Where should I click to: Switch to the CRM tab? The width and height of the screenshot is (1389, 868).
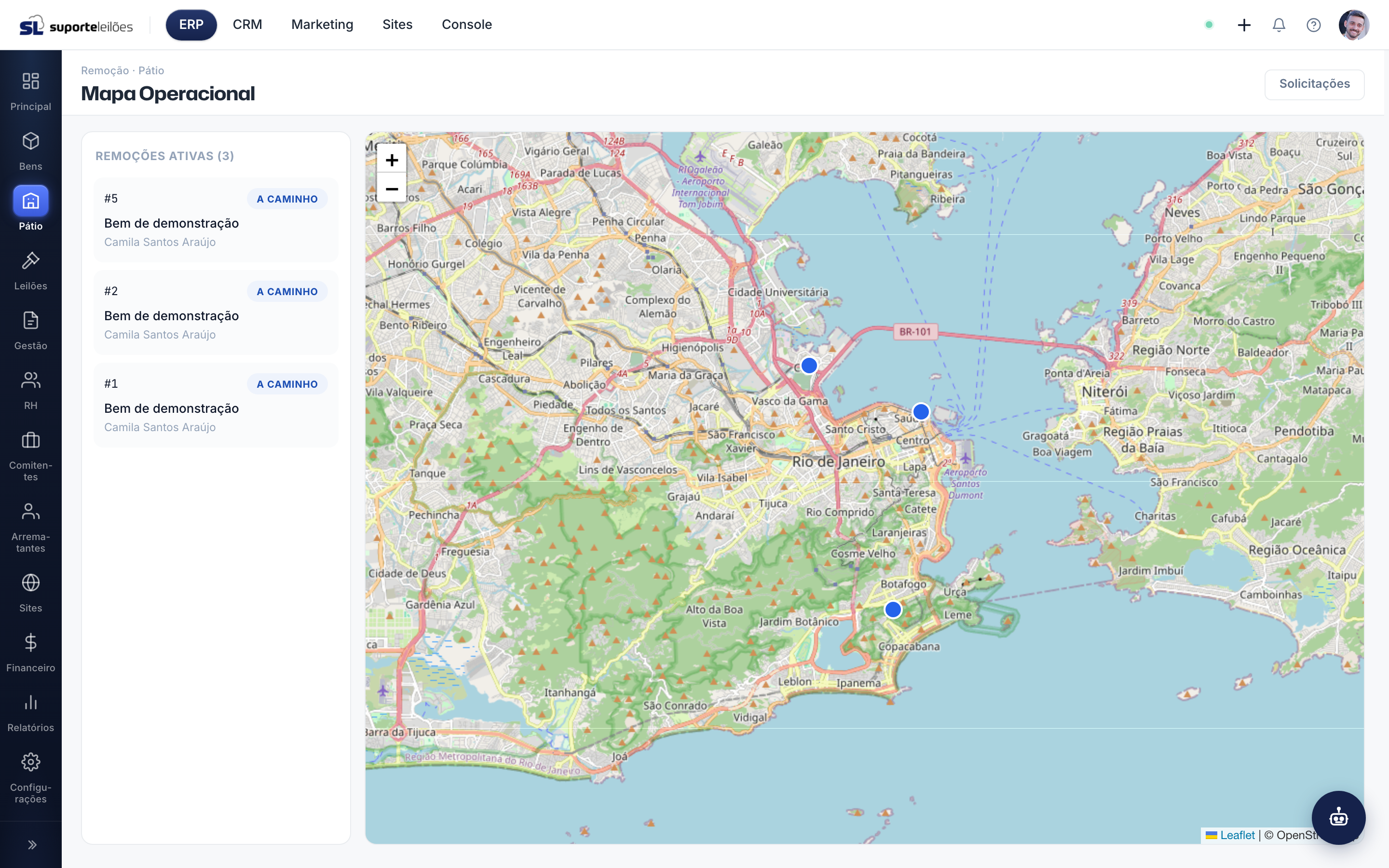coord(247,25)
